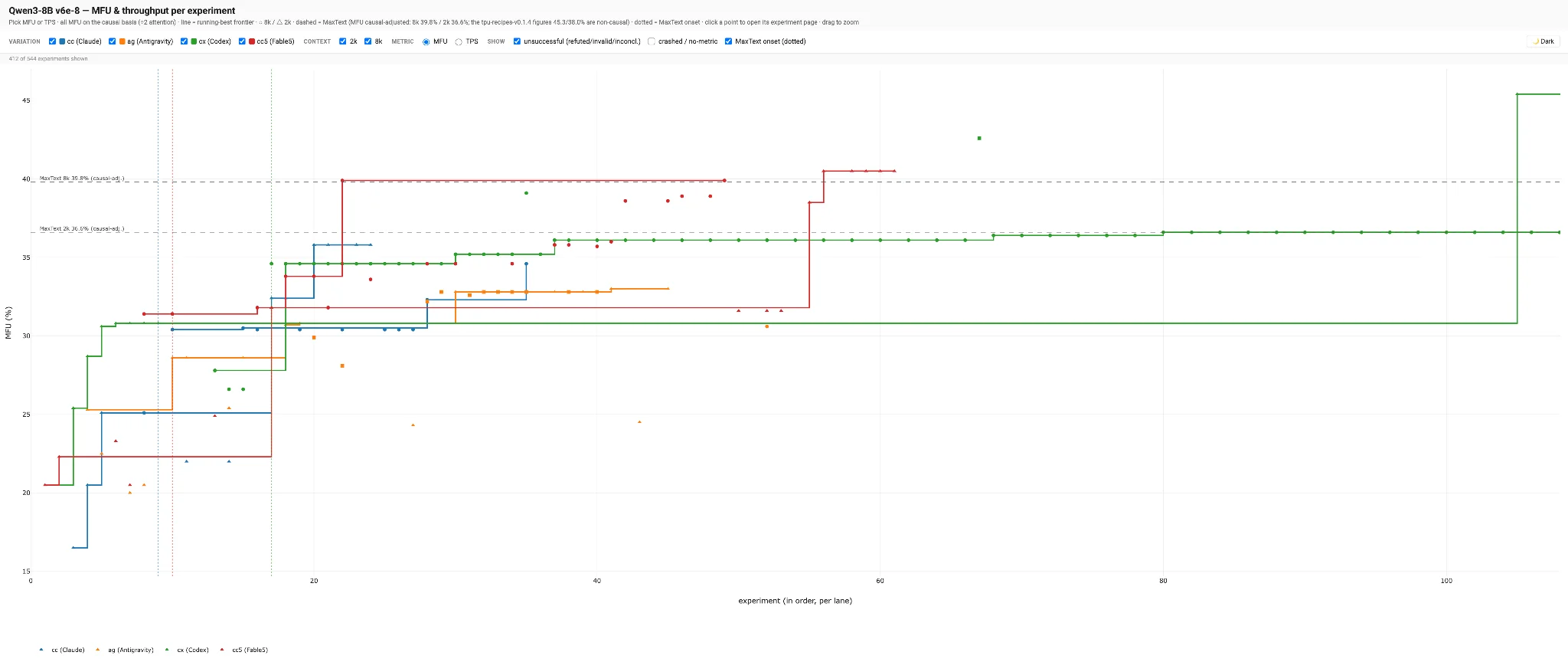Open the green point where frontier jumps to 45
This screenshot has width=1568, height=662.
pos(1517,94)
